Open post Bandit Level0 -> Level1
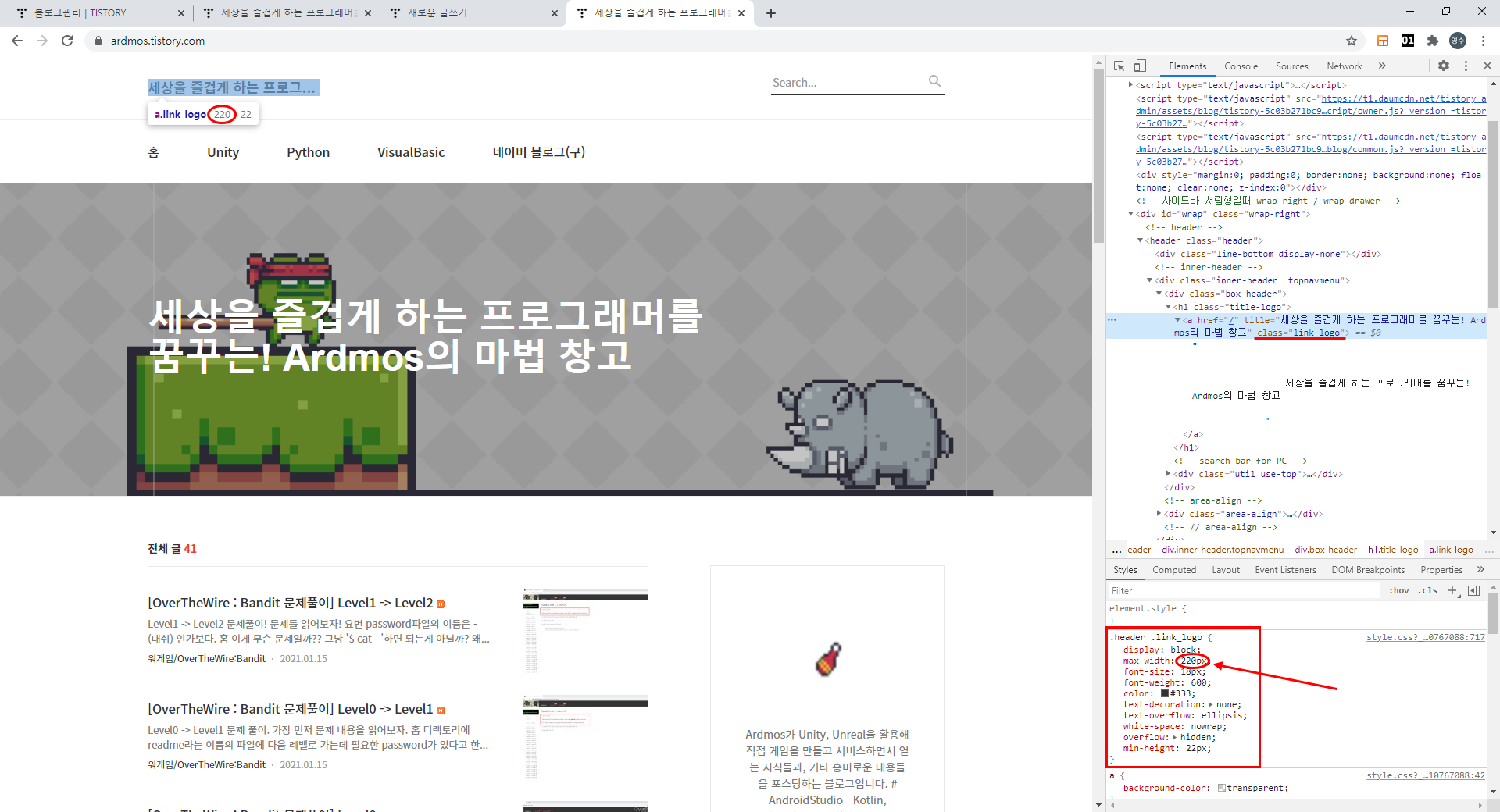Viewport: 1500px width, 812px height. (x=291, y=709)
